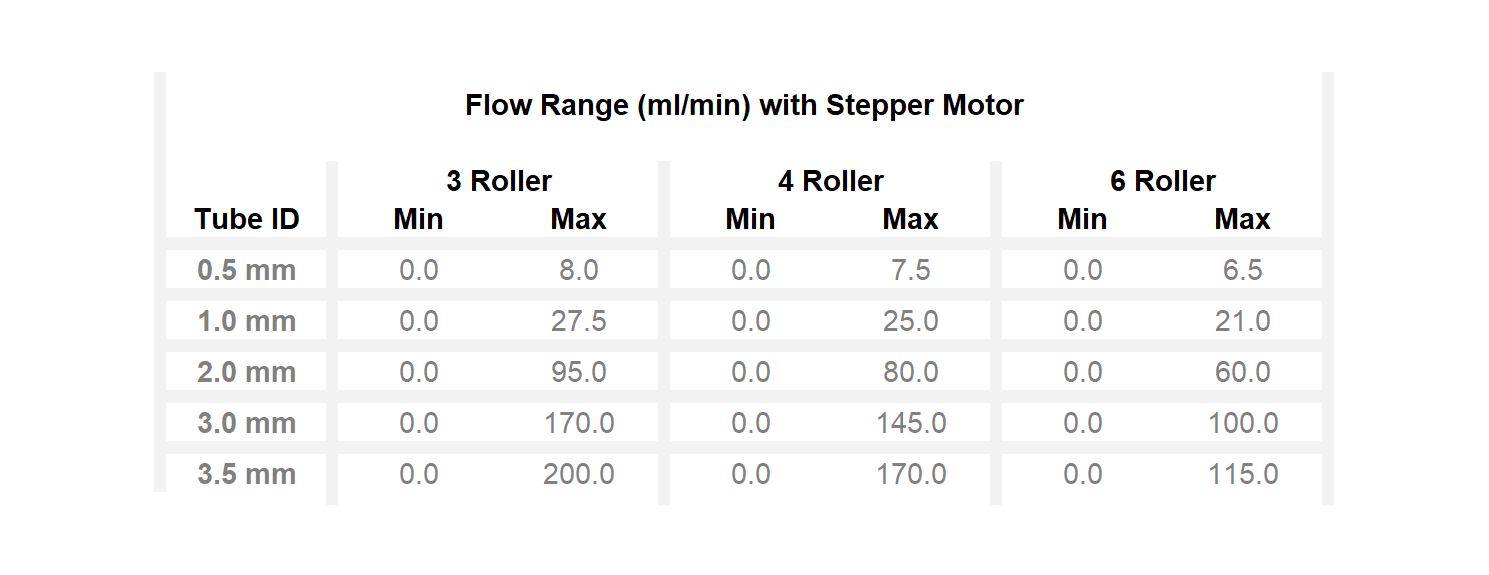1489x575 pixels.
Task: Click the 115.0 value cell
Action: point(1243,474)
